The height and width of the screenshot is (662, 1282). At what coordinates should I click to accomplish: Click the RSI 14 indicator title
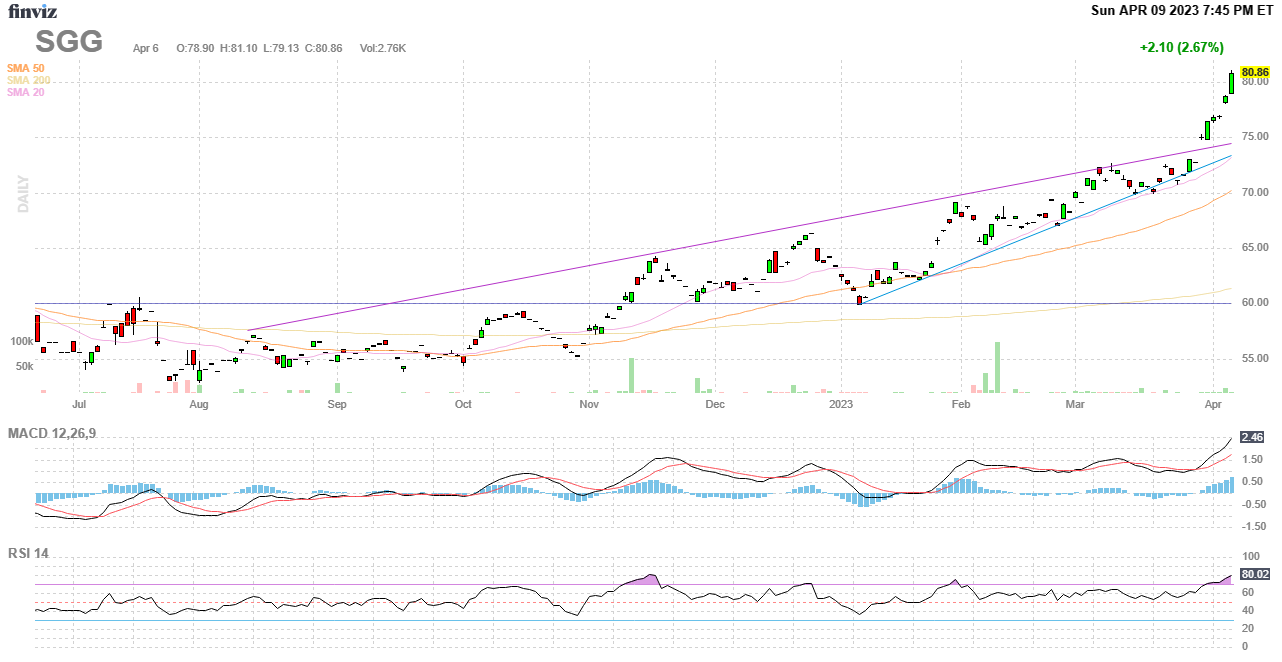(29, 553)
